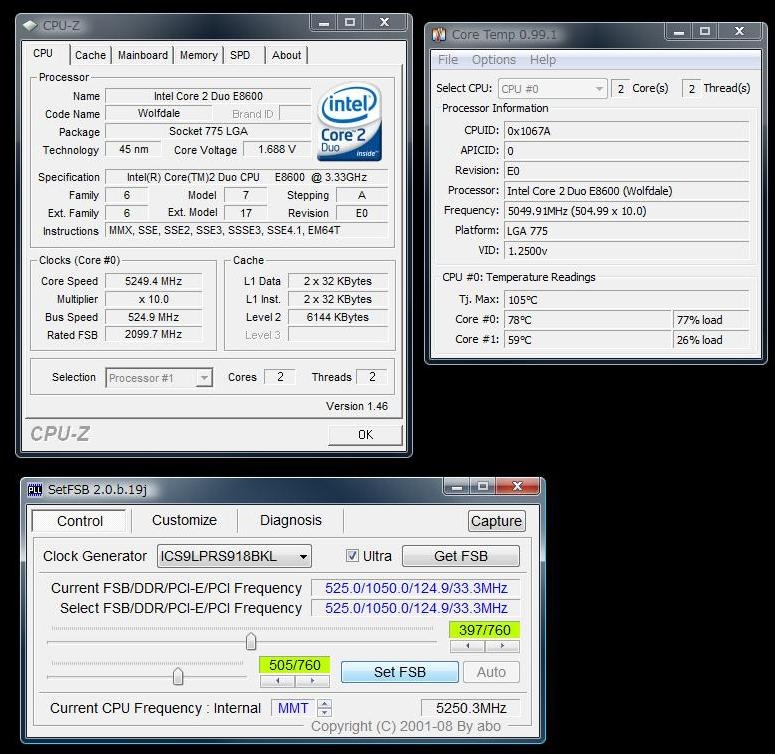
Task: Click the Core Speed 5249.4 MHz value
Action: point(154,281)
